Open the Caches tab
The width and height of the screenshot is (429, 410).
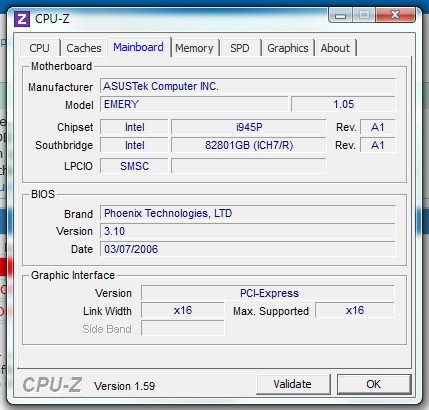[x=84, y=48]
